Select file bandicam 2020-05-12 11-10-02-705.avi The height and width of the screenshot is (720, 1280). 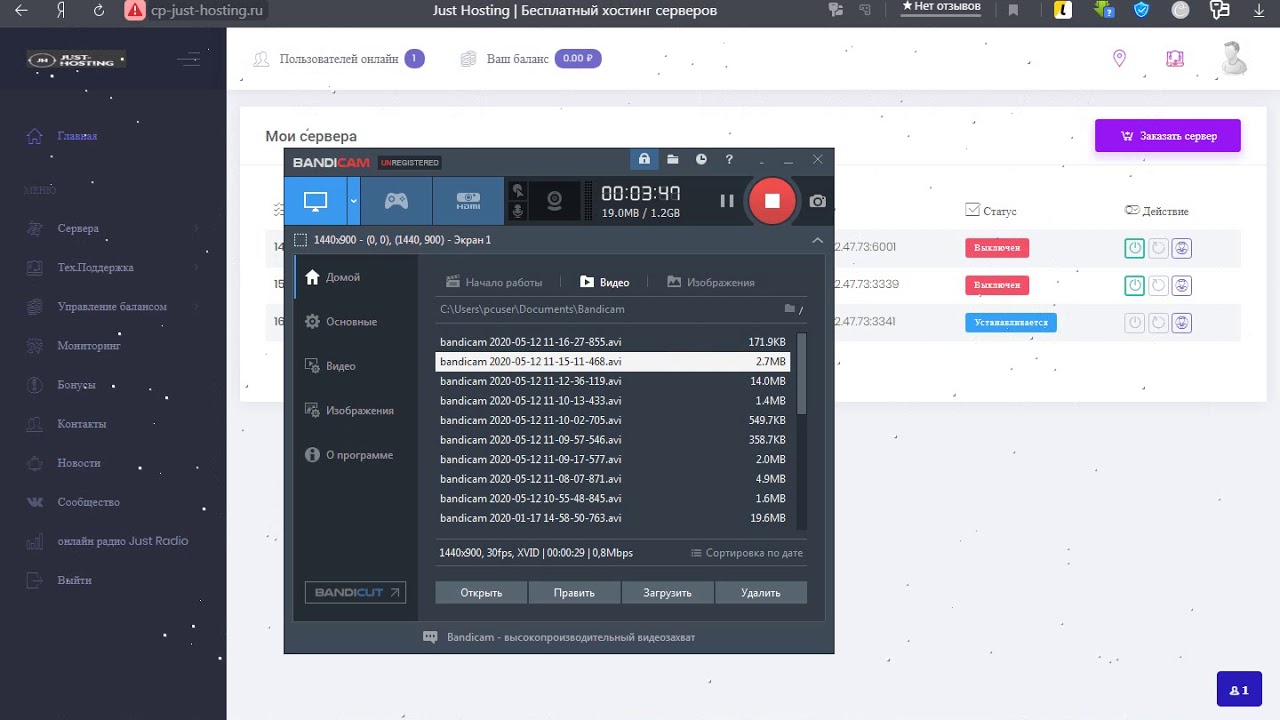click(612, 420)
